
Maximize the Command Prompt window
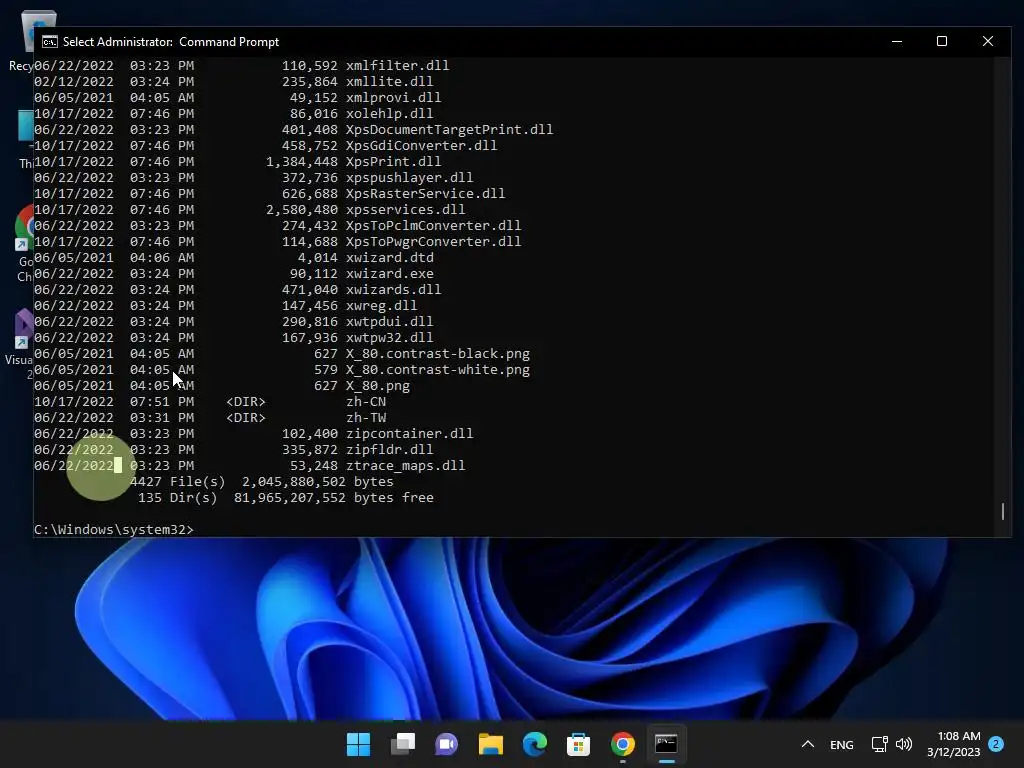coord(942,41)
